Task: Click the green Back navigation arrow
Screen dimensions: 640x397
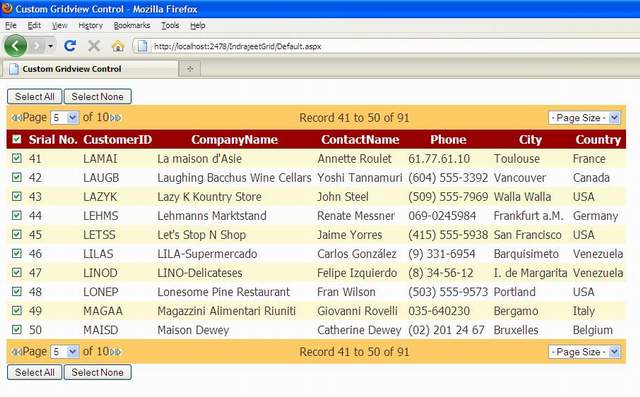Action: pos(16,46)
